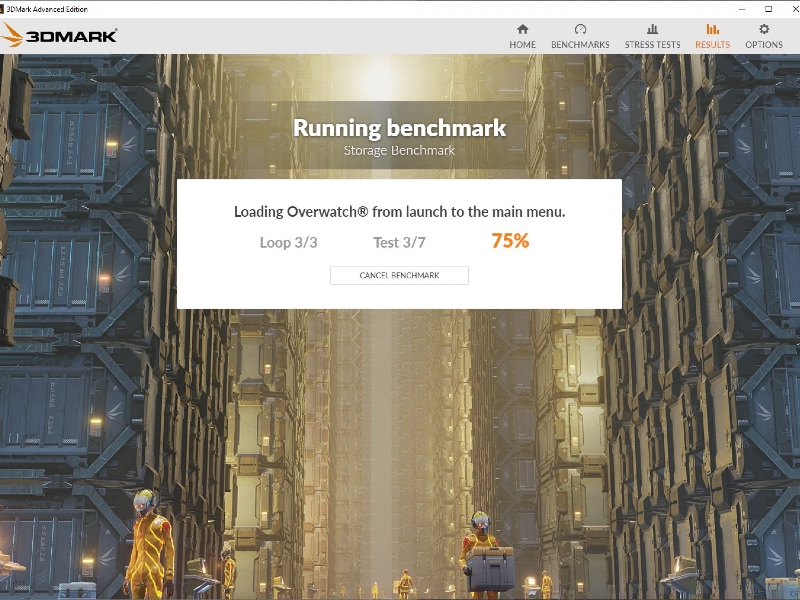Screen dimensions: 800x600
Task: Click the Home icon in the navigation bar
Action: (x=522, y=30)
